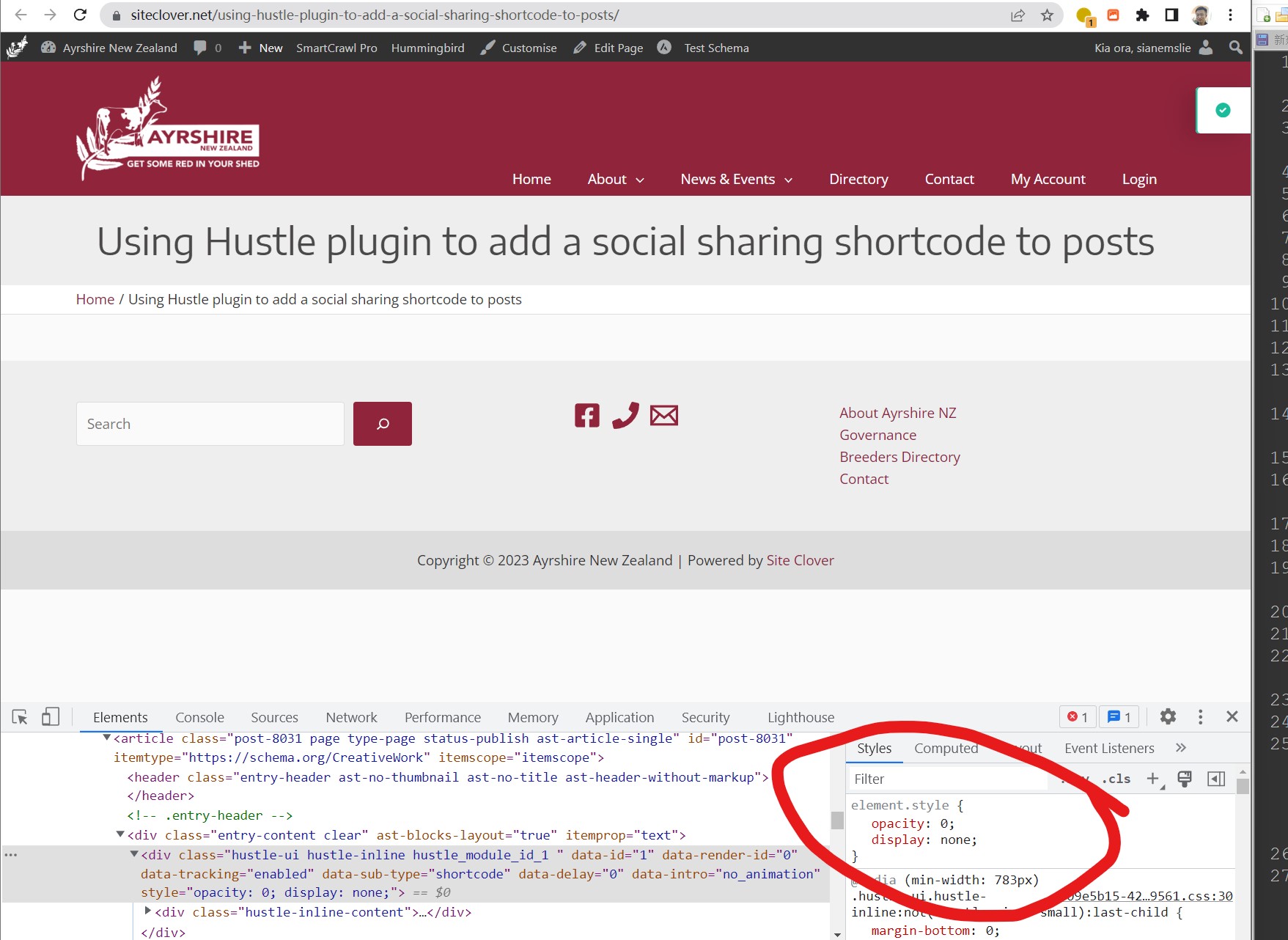
Task: Share this page from the address bar
Action: point(1017,15)
